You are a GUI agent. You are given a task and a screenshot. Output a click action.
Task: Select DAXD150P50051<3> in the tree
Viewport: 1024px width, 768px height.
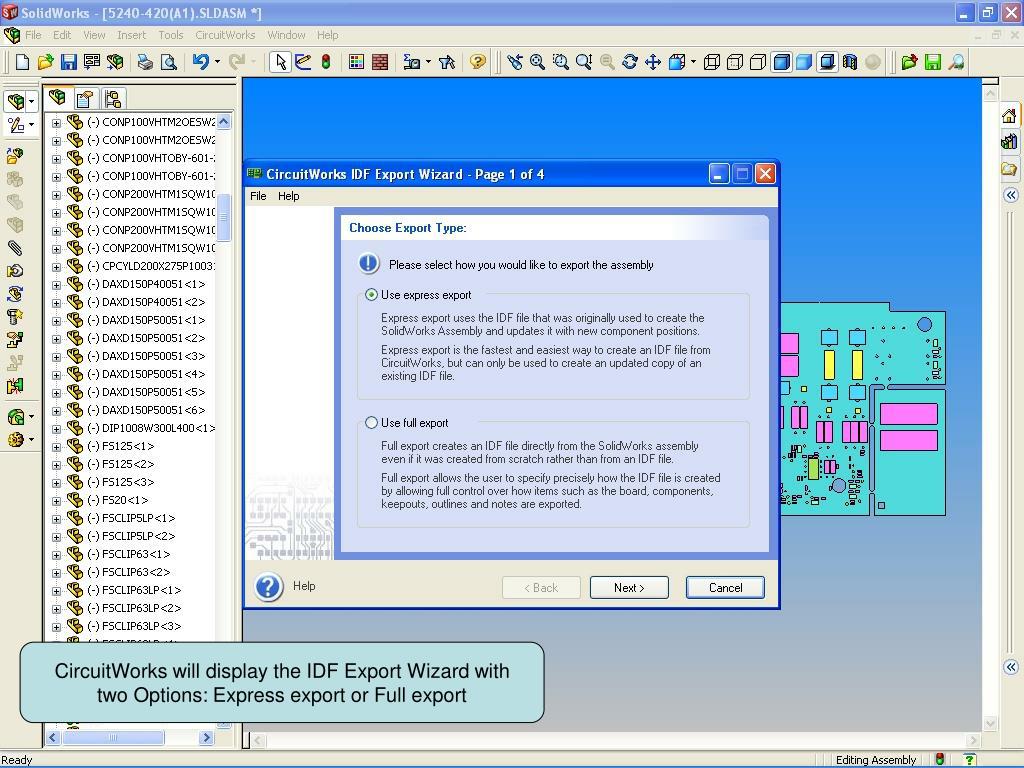[153, 357]
